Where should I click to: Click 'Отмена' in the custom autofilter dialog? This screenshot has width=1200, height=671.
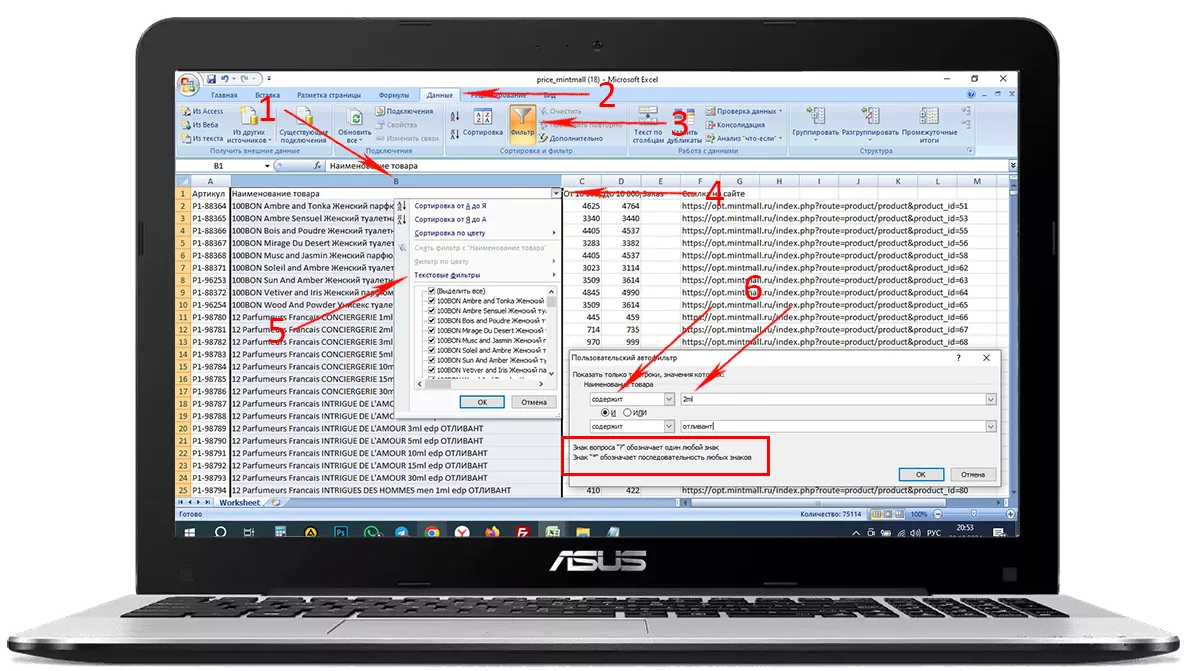(x=972, y=474)
